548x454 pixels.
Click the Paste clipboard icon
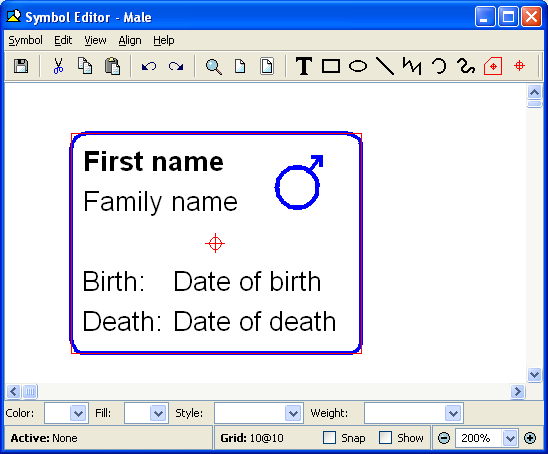tap(112, 66)
